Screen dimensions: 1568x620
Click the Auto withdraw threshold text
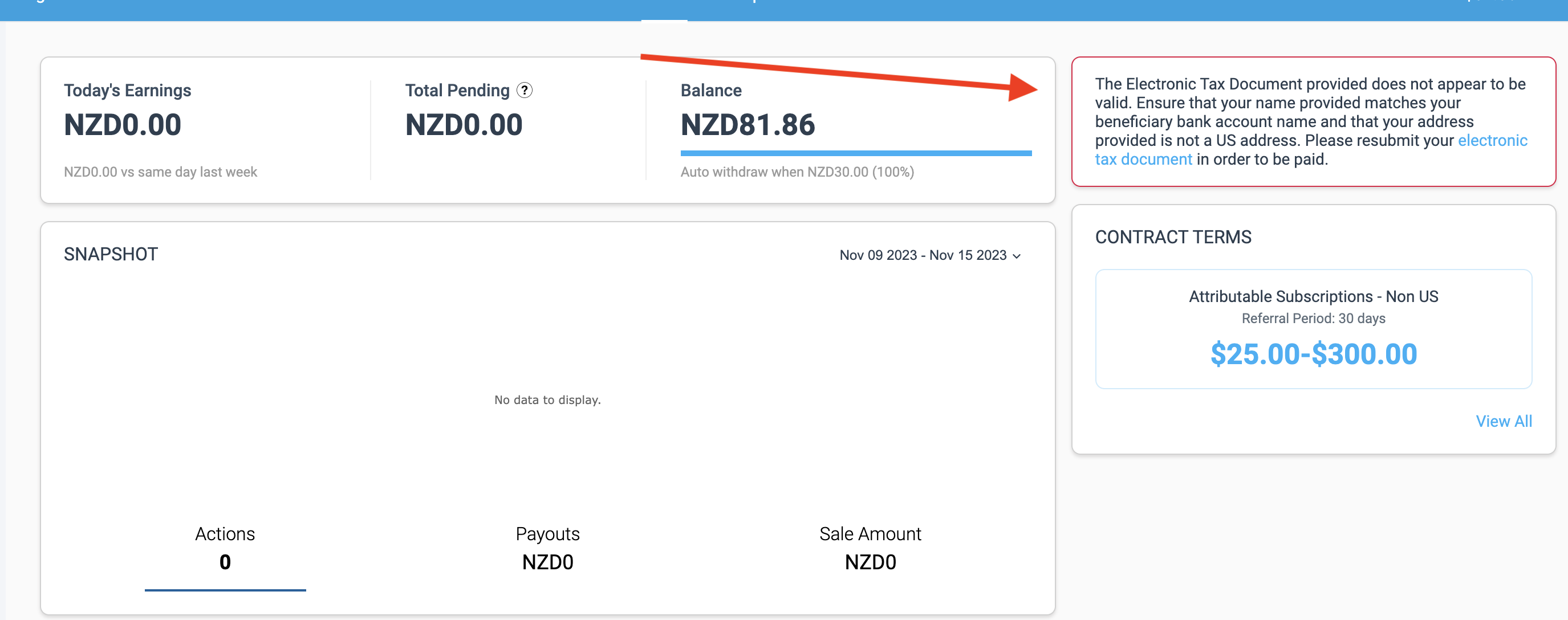pyautogui.click(x=797, y=172)
